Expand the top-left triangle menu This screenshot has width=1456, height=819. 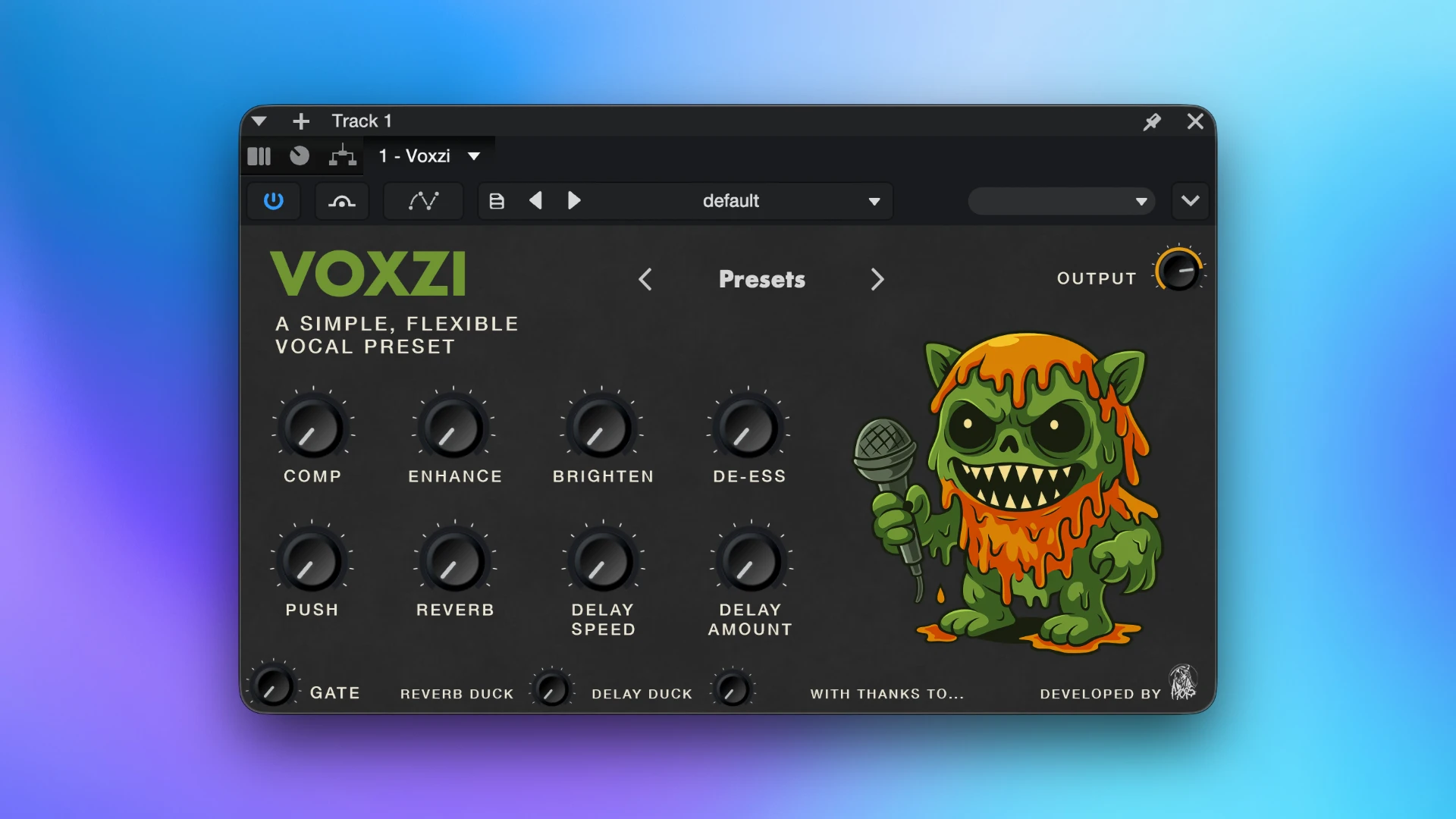(x=259, y=121)
